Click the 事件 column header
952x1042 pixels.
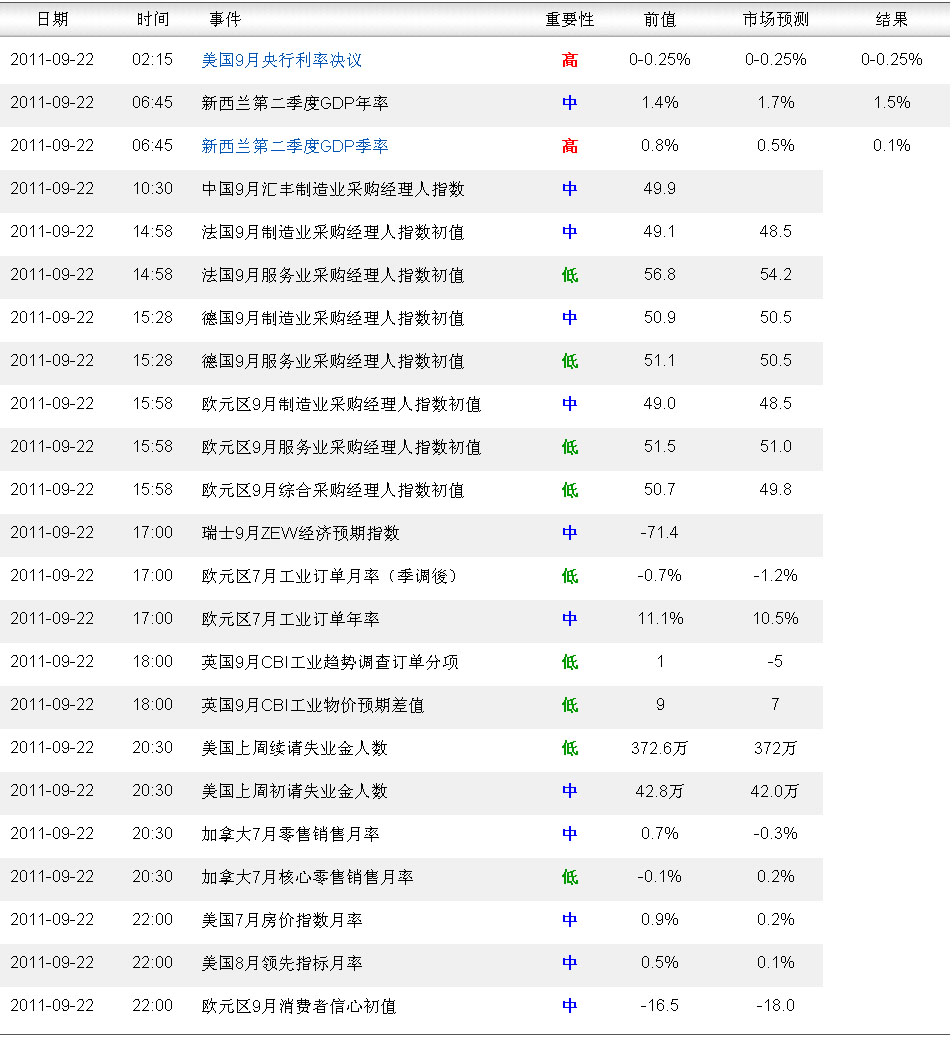coord(225,19)
